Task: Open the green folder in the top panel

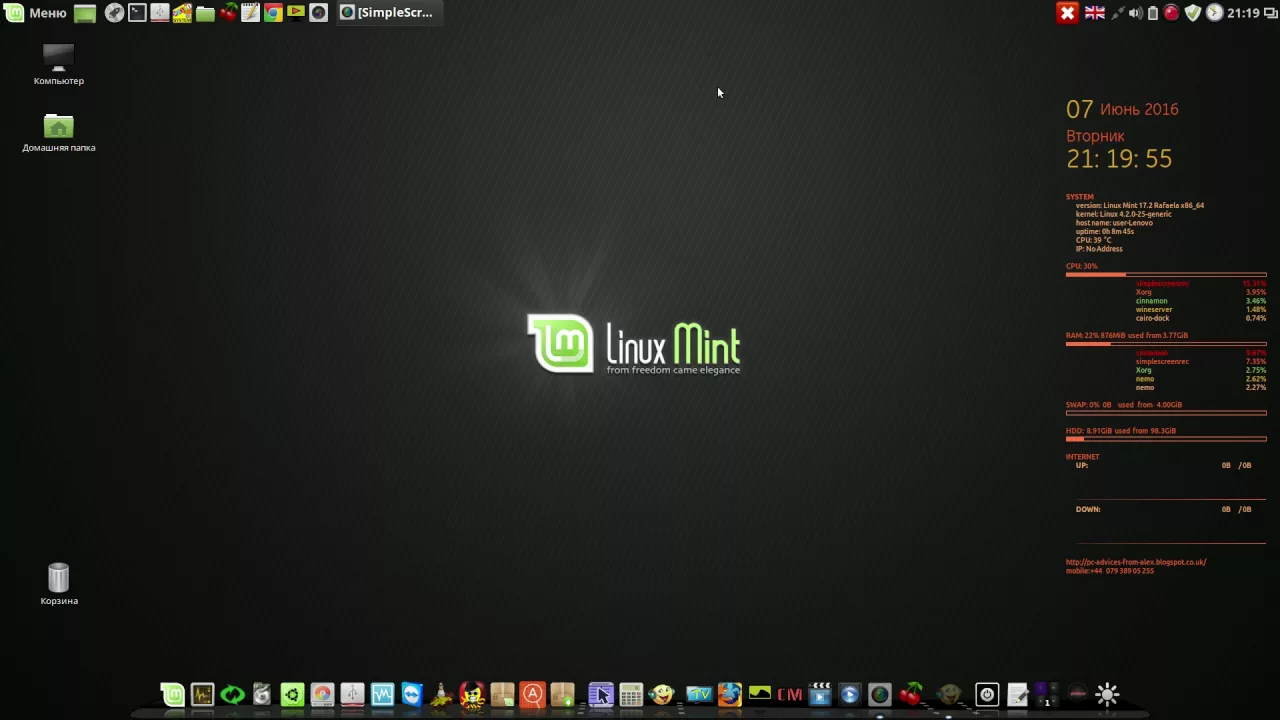Action: coord(205,13)
